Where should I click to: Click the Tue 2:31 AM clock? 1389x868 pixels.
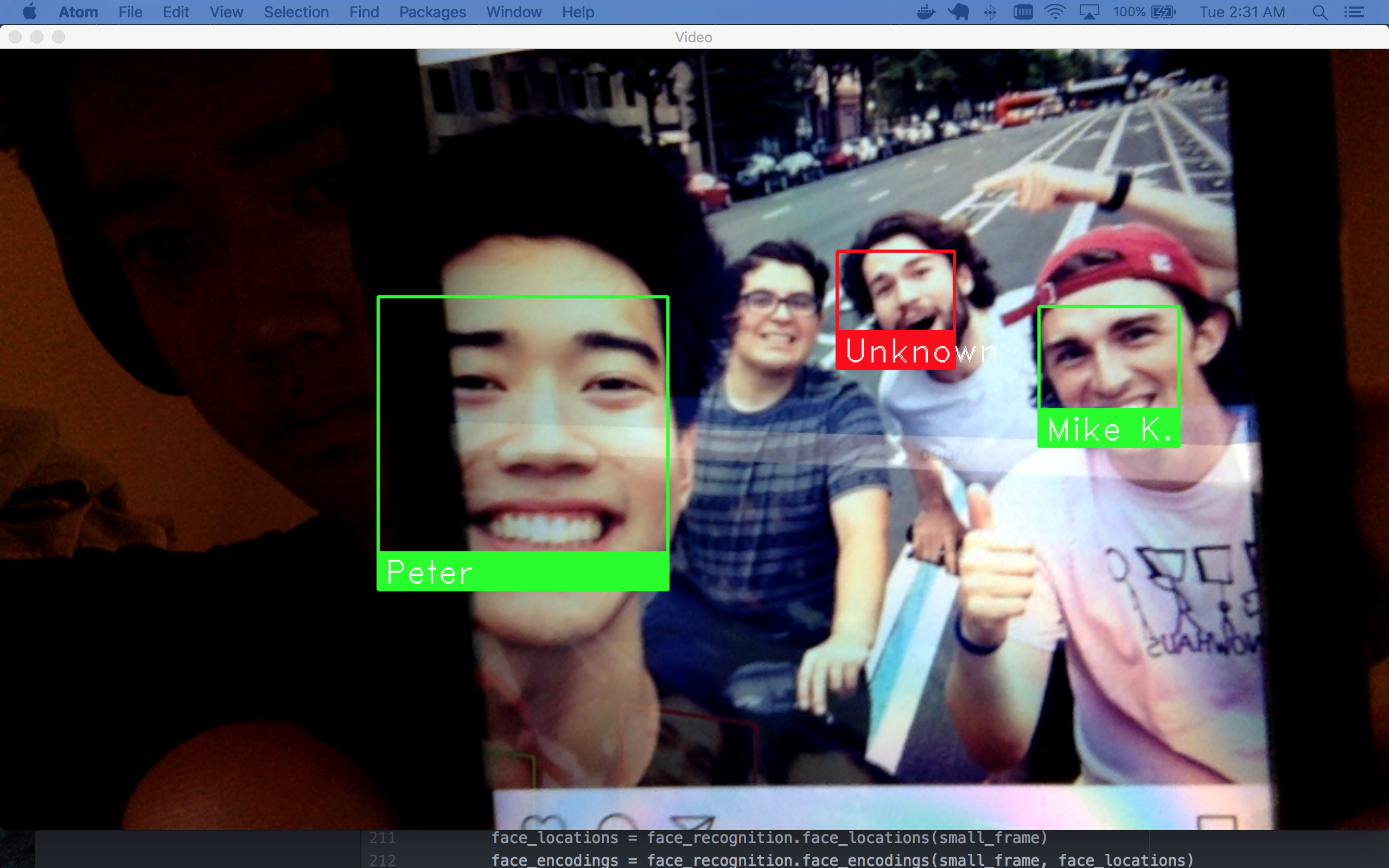click(x=1241, y=12)
